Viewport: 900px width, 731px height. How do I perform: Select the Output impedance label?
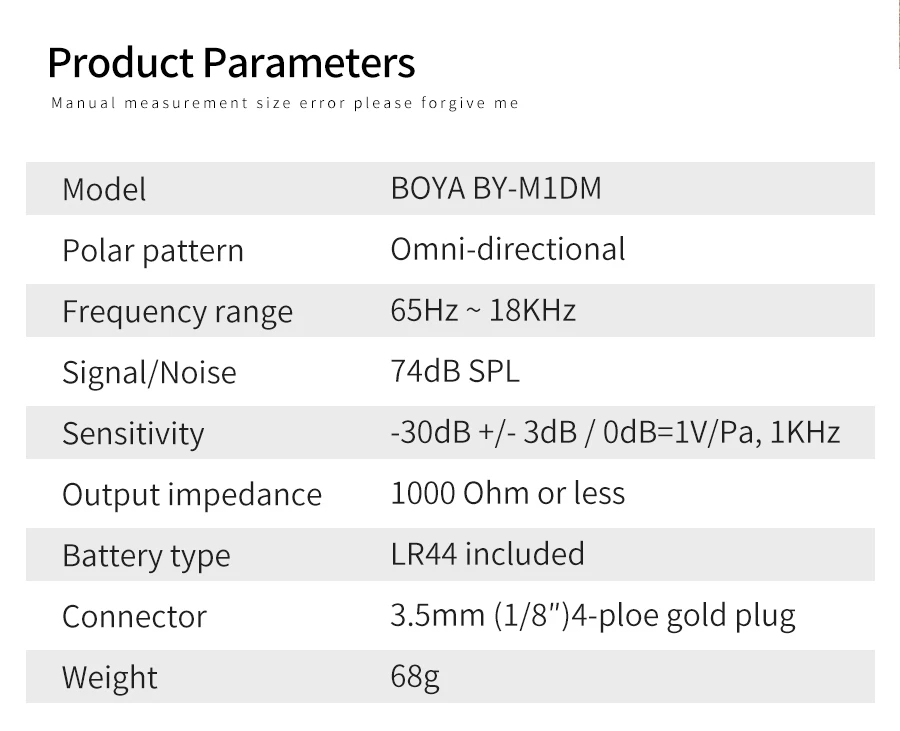click(192, 495)
